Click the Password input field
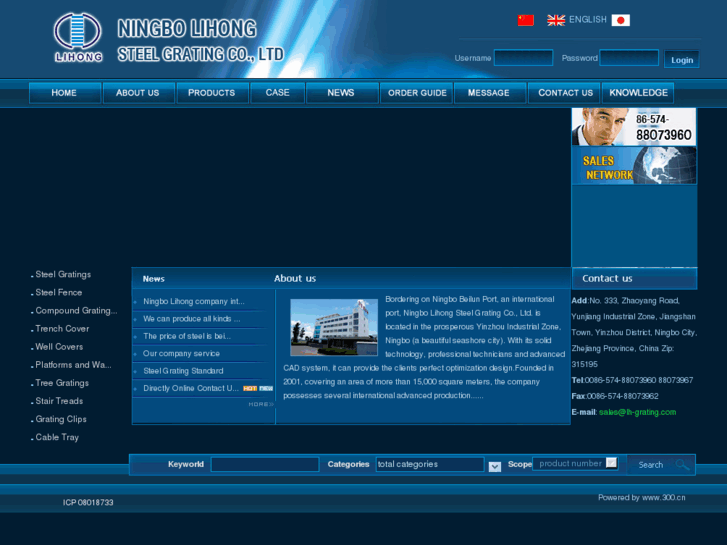Screen dimensions: 727x545 [x=629, y=58]
